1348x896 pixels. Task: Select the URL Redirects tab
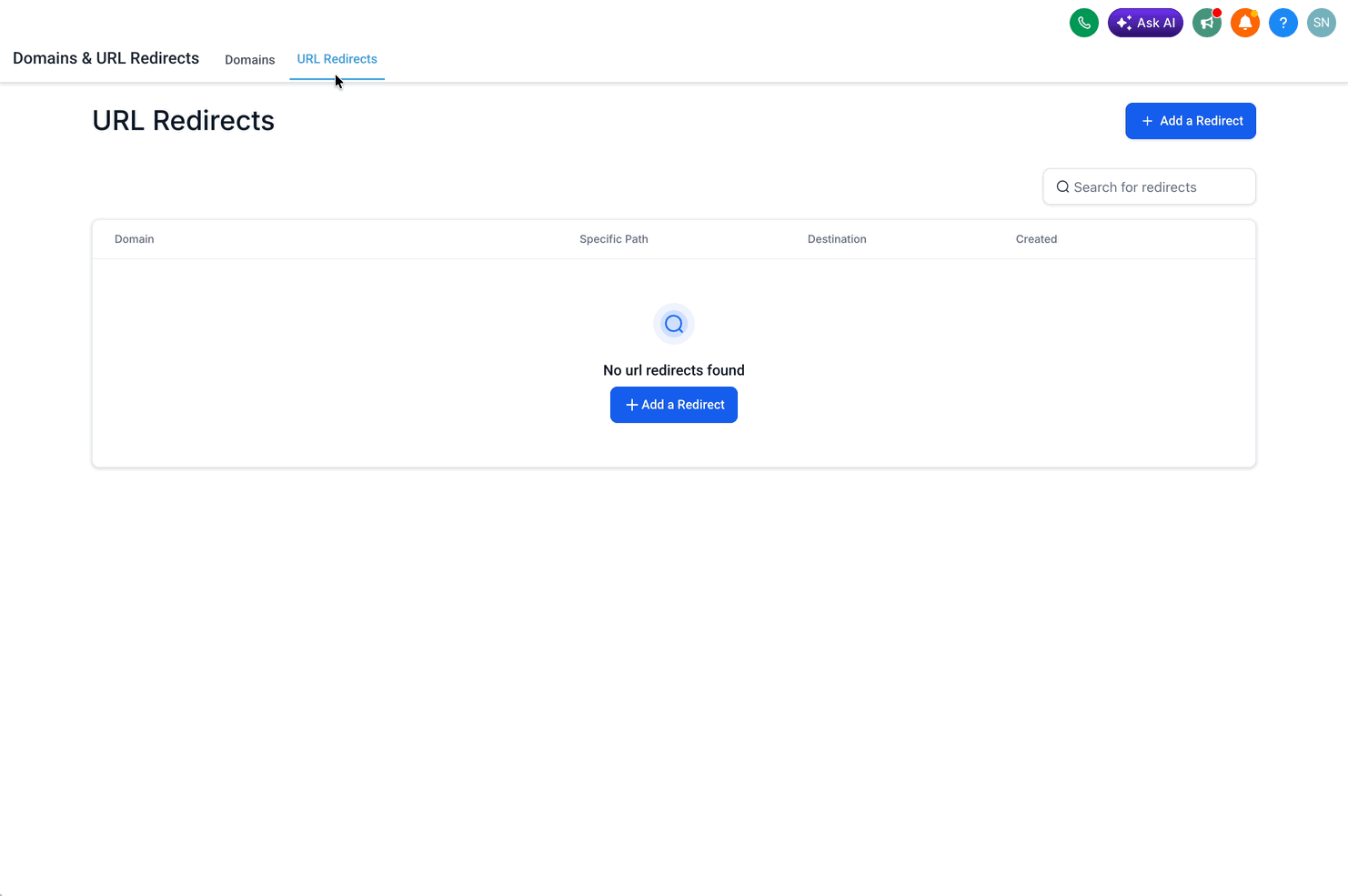pos(337,59)
